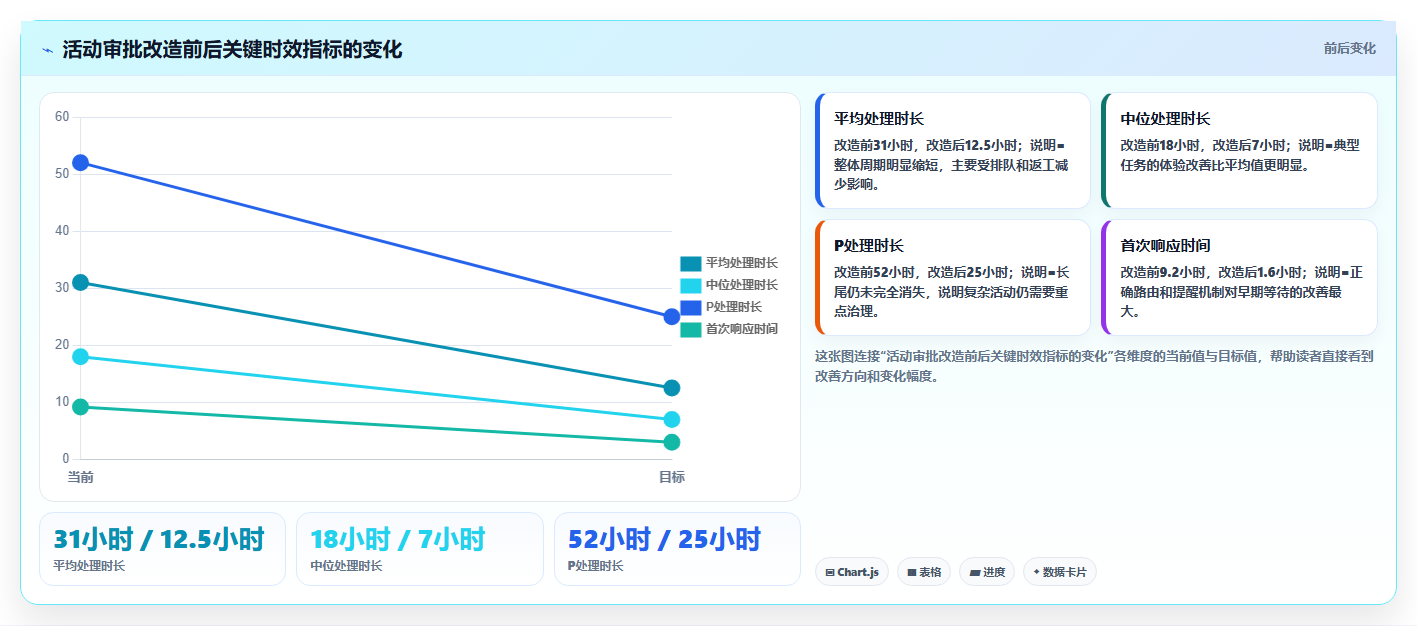1417x626 pixels.
Task: Click the lightning icon beside the title
Action: pos(48,50)
